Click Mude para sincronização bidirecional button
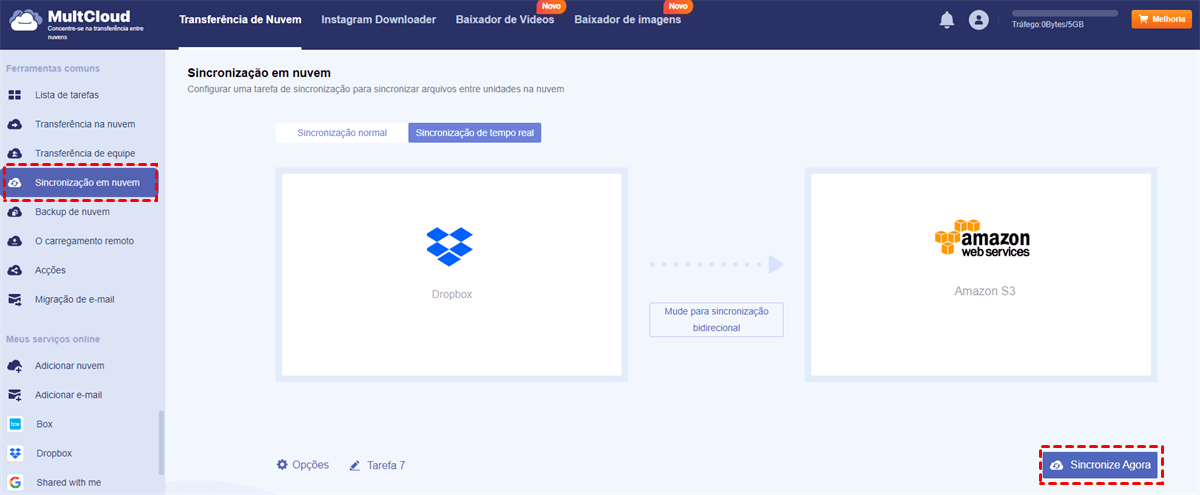1200x495 pixels. [x=716, y=320]
